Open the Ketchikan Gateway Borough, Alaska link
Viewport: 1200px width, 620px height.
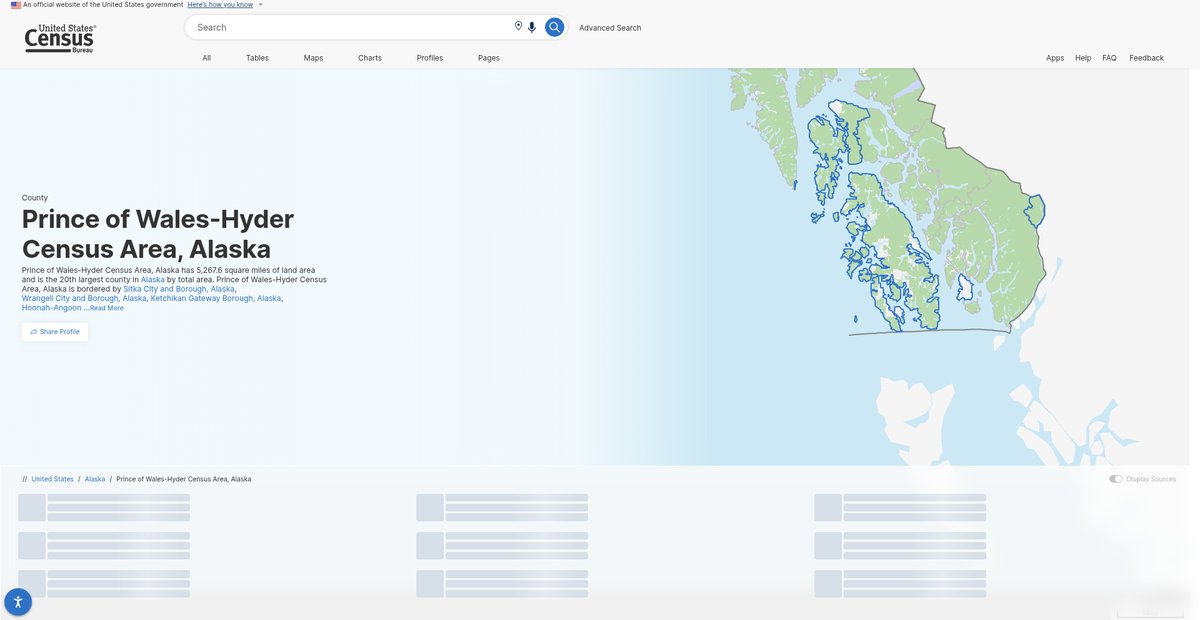pyautogui.click(x=216, y=298)
